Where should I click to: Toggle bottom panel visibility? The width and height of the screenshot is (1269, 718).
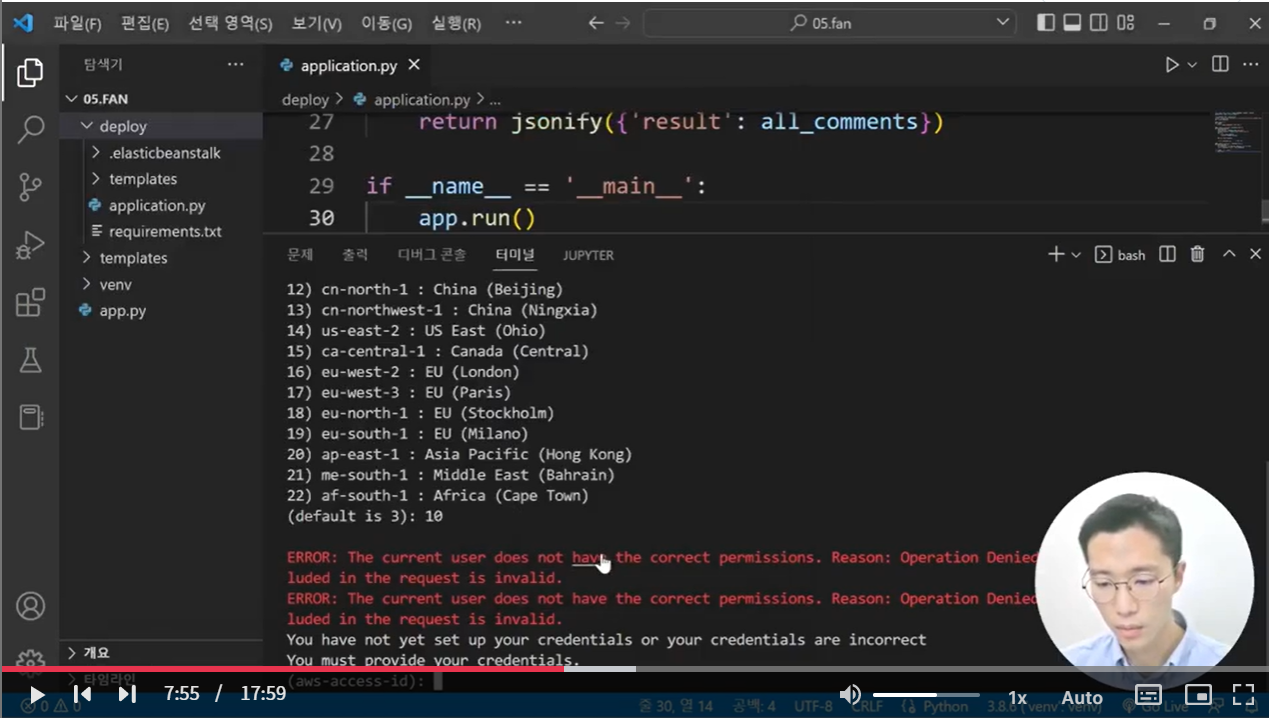(x=1073, y=23)
